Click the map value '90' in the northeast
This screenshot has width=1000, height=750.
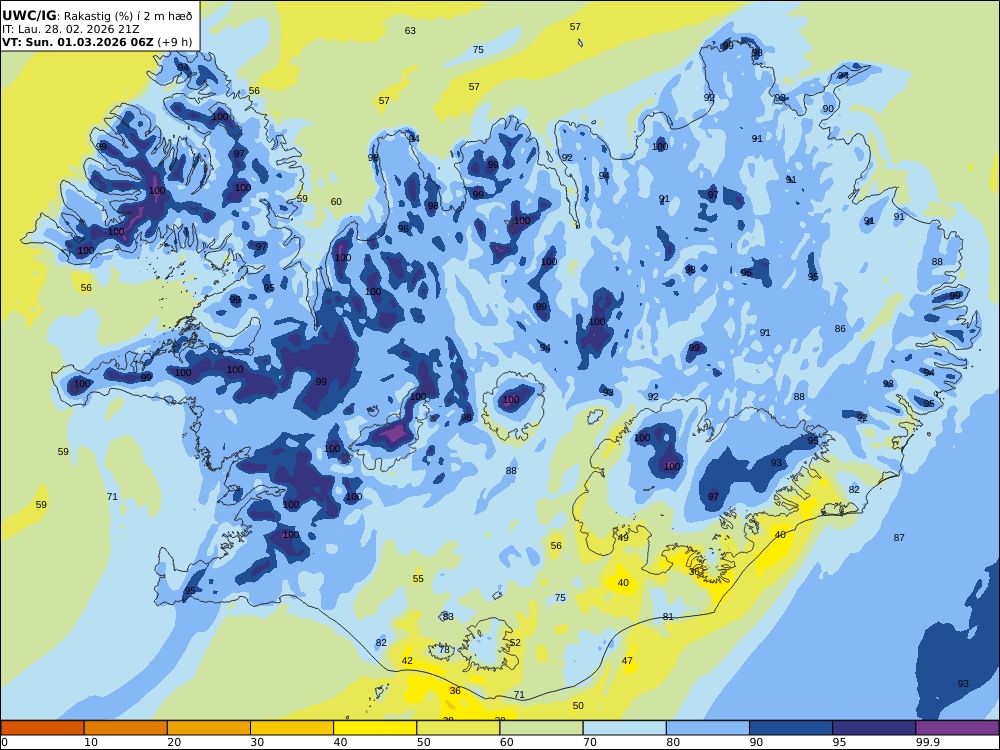pyautogui.click(x=828, y=108)
